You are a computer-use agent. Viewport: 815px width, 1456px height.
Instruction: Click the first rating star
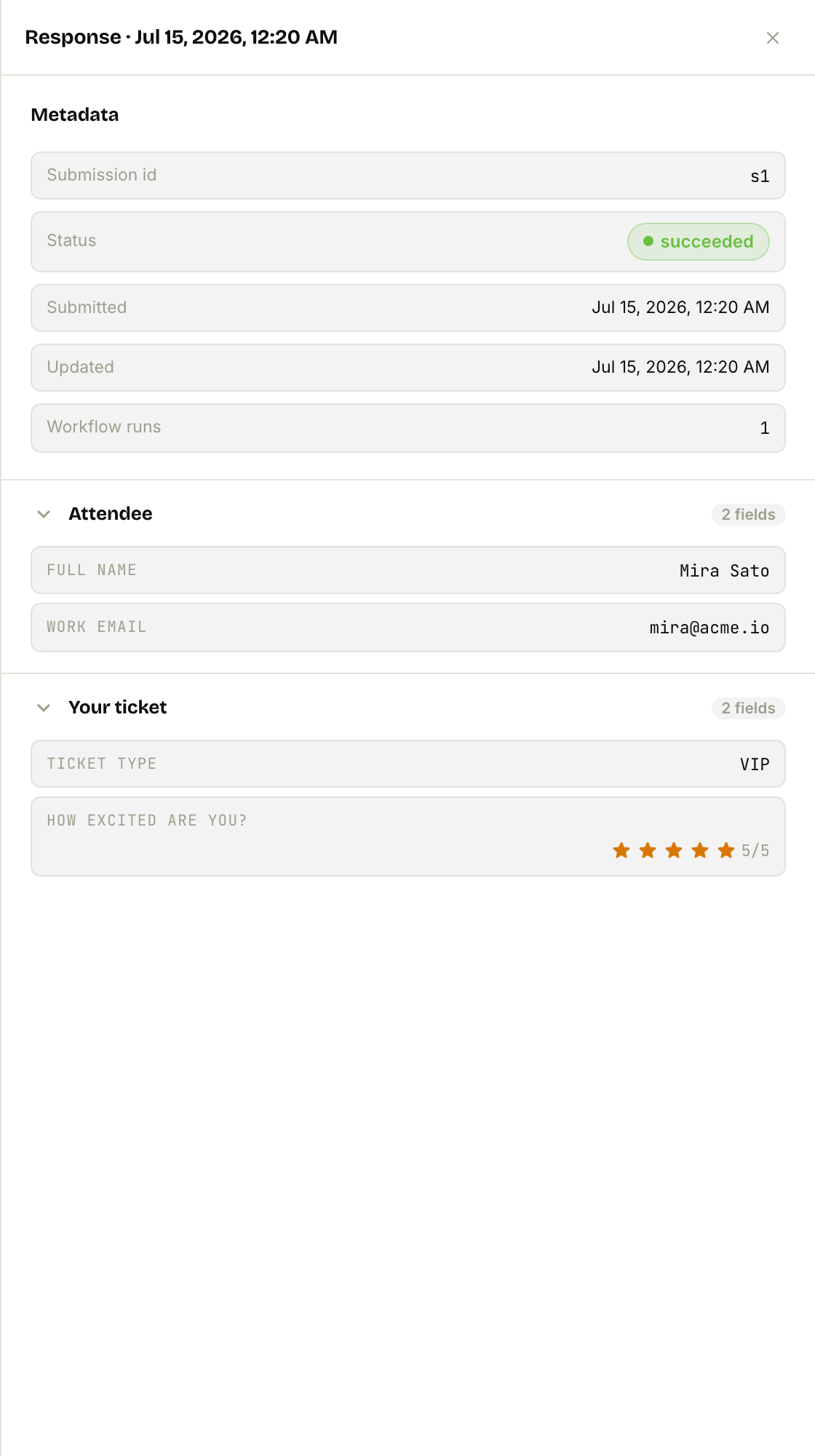[621, 850]
